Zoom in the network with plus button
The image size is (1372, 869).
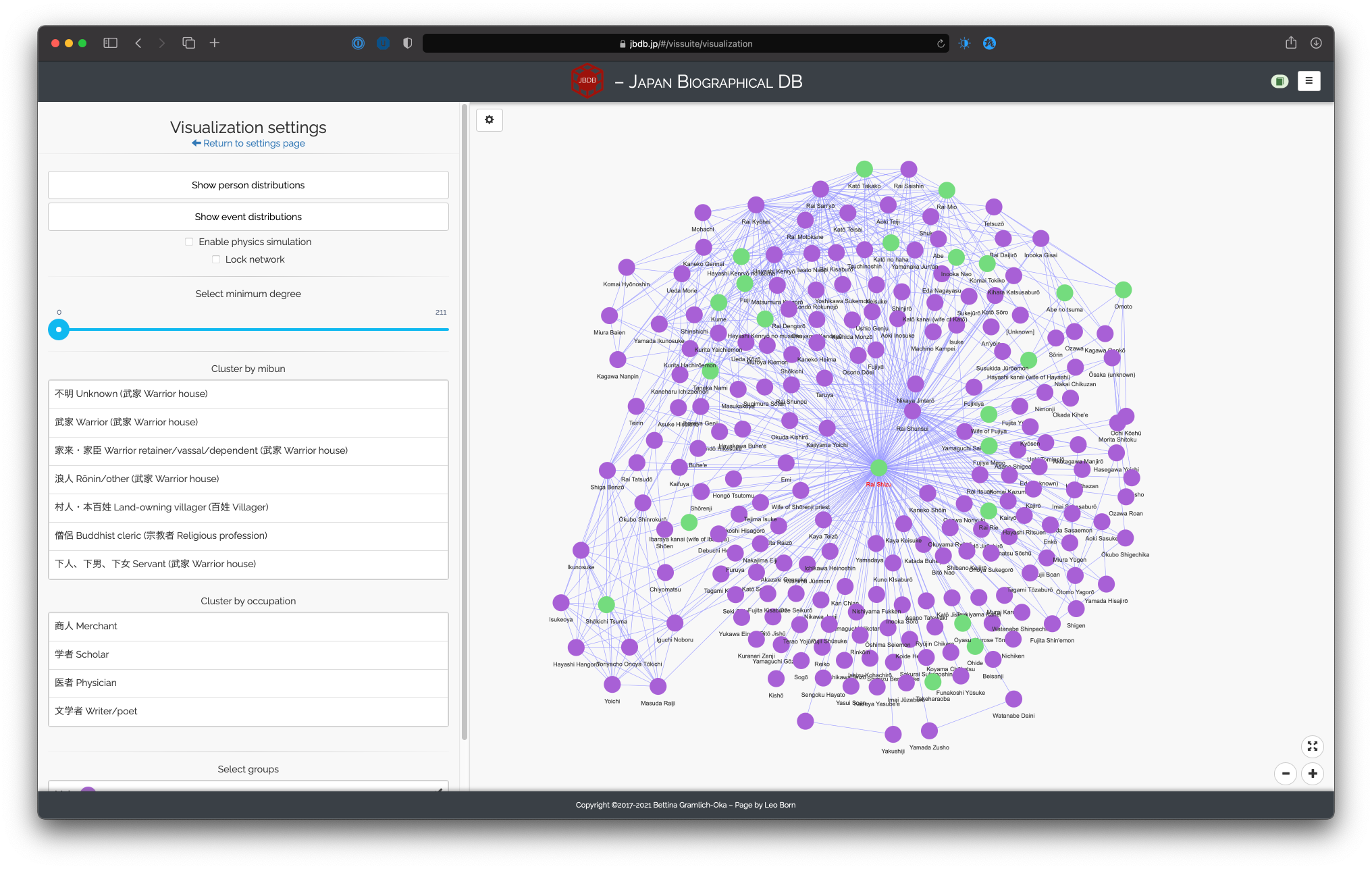click(1313, 773)
